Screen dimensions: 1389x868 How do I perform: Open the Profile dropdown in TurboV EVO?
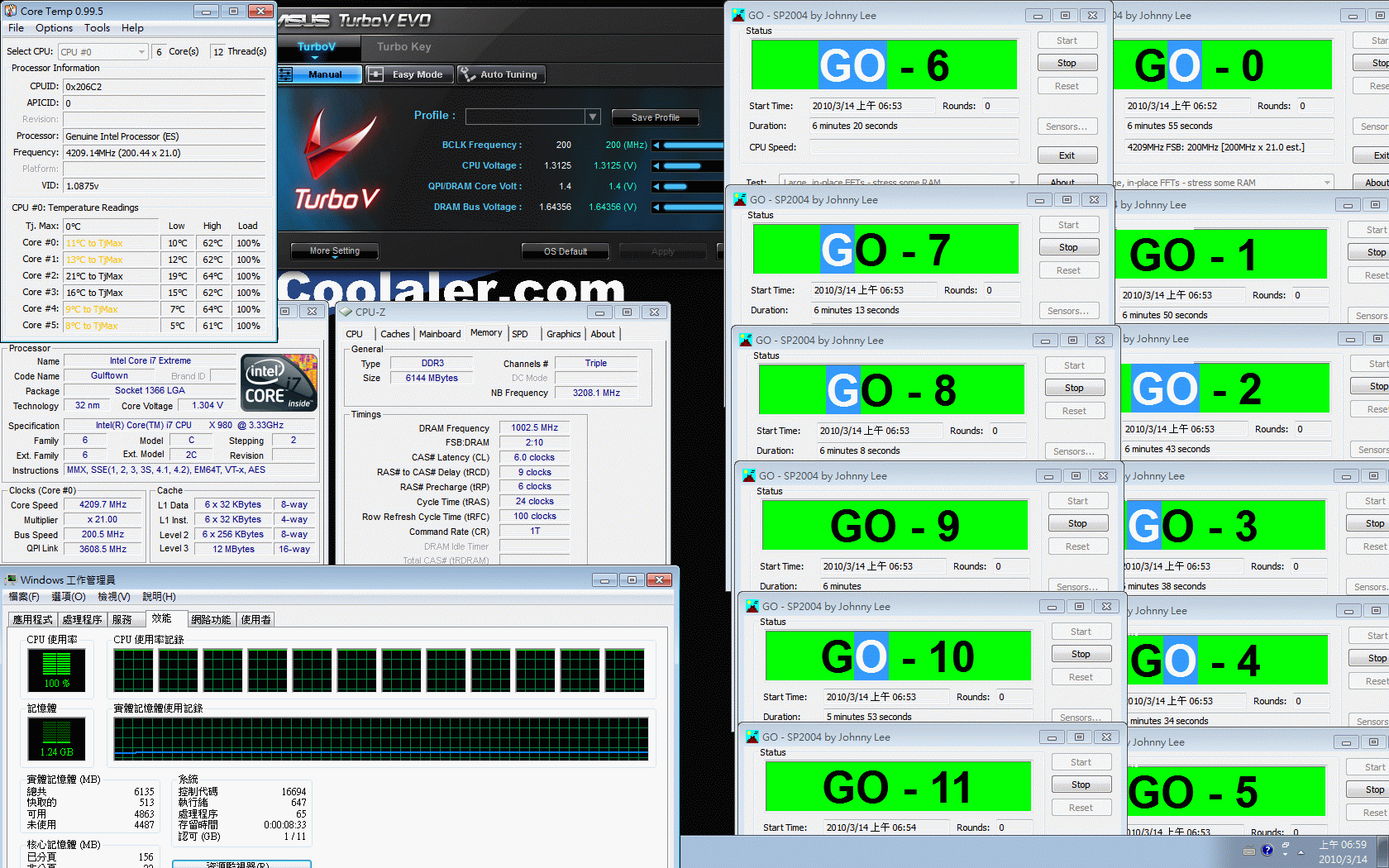[592, 117]
